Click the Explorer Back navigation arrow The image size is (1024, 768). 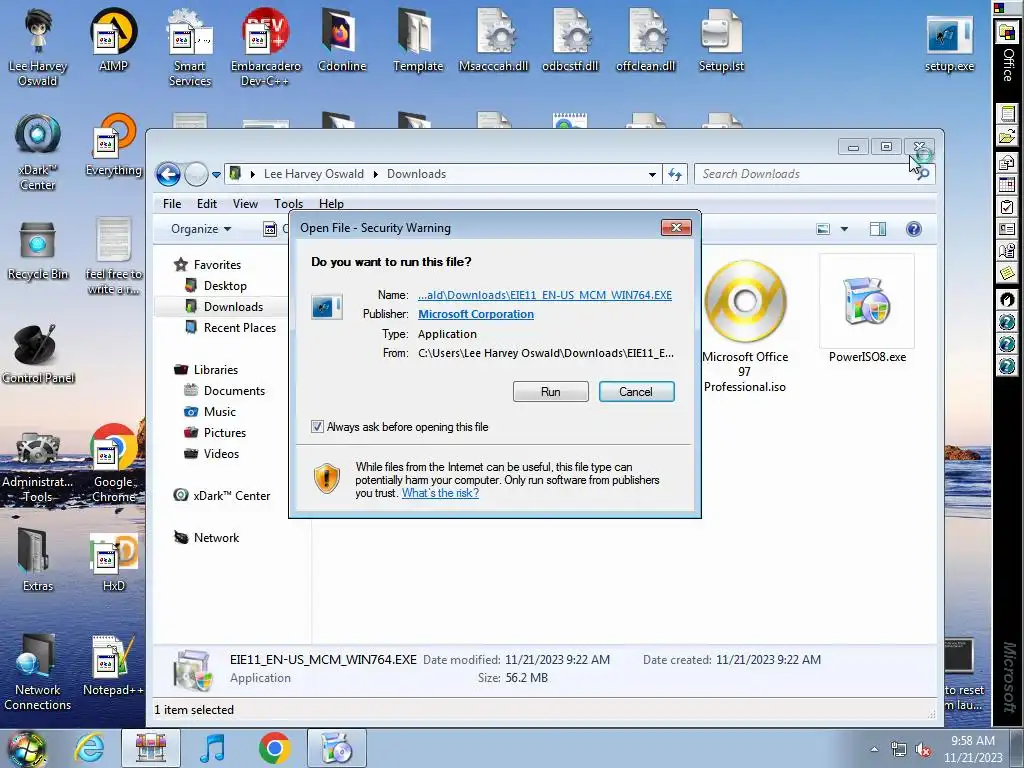point(168,174)
